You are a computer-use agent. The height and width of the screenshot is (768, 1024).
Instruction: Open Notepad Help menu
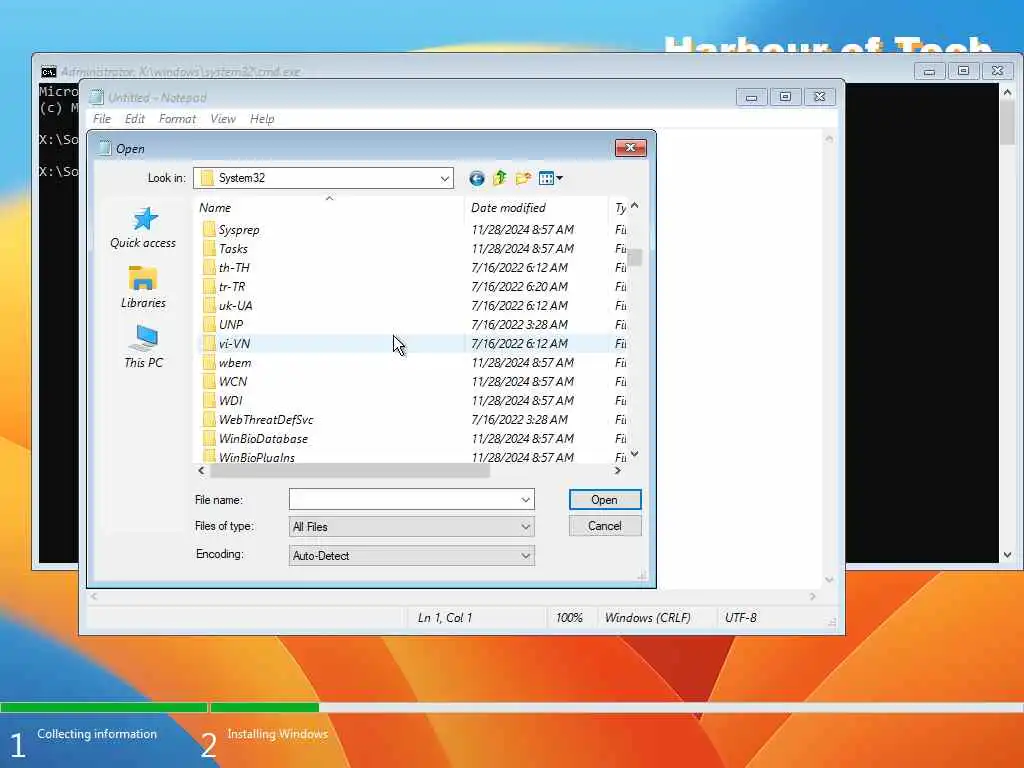(x=262, y=119)
